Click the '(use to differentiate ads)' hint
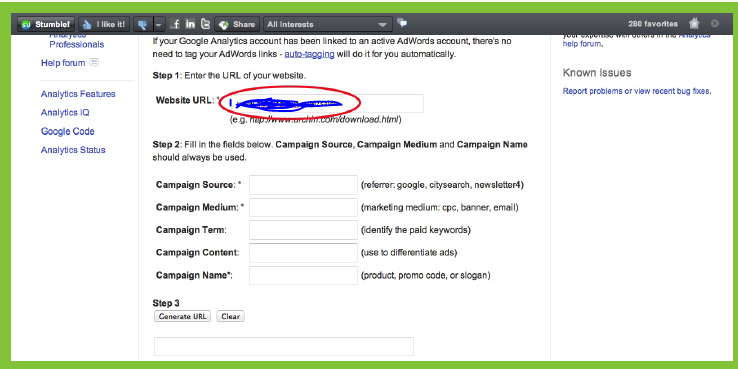The image size is (738, 369). 409,253
